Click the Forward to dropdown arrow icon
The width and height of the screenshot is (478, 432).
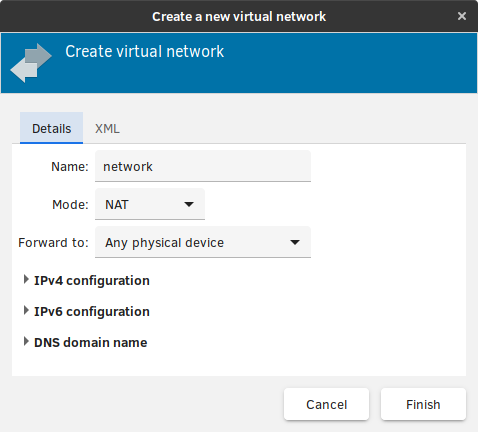pos(295,242)
